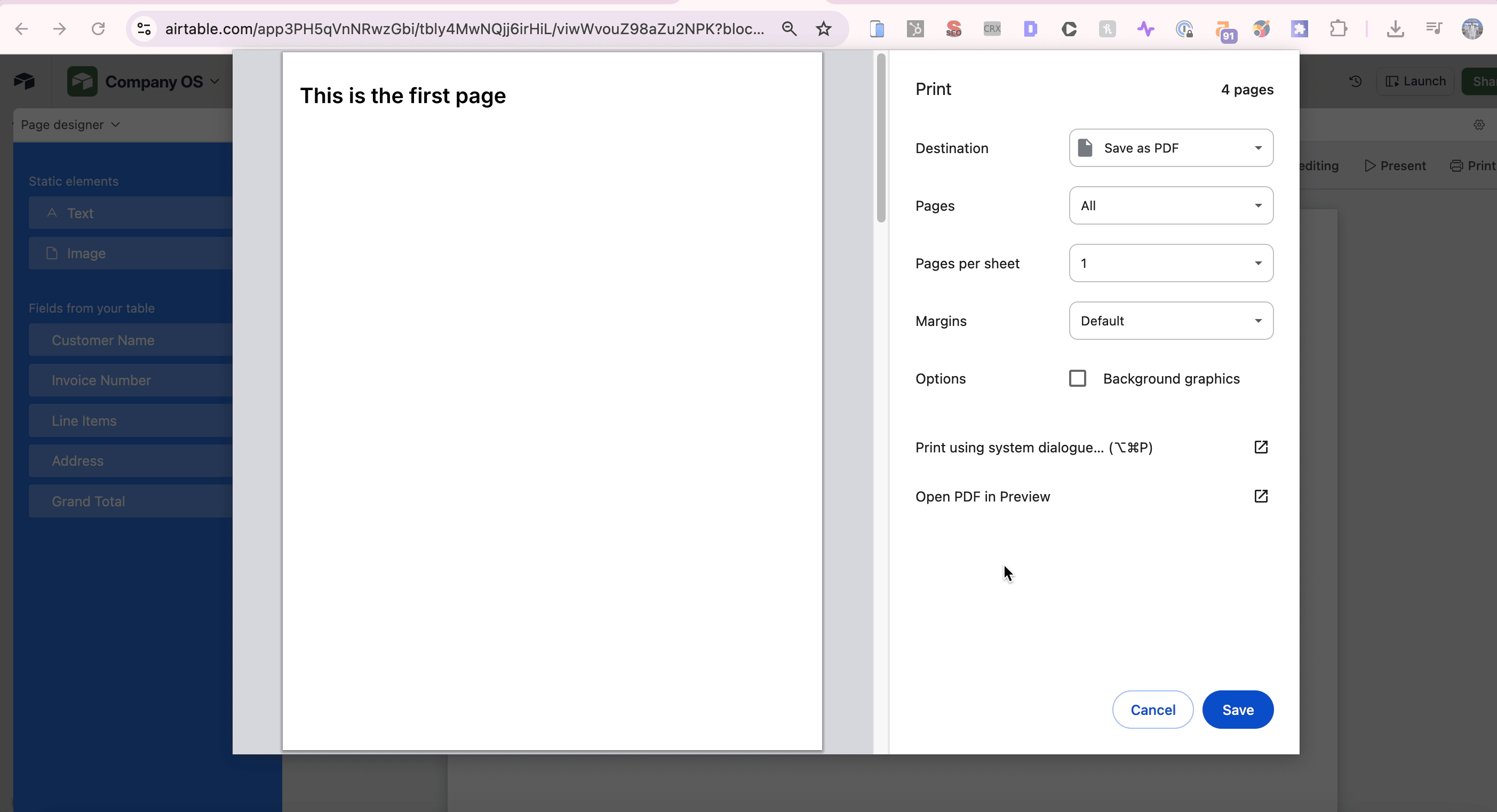Click the external-link icon beside Open PDF in Preview

point(1261,496)
